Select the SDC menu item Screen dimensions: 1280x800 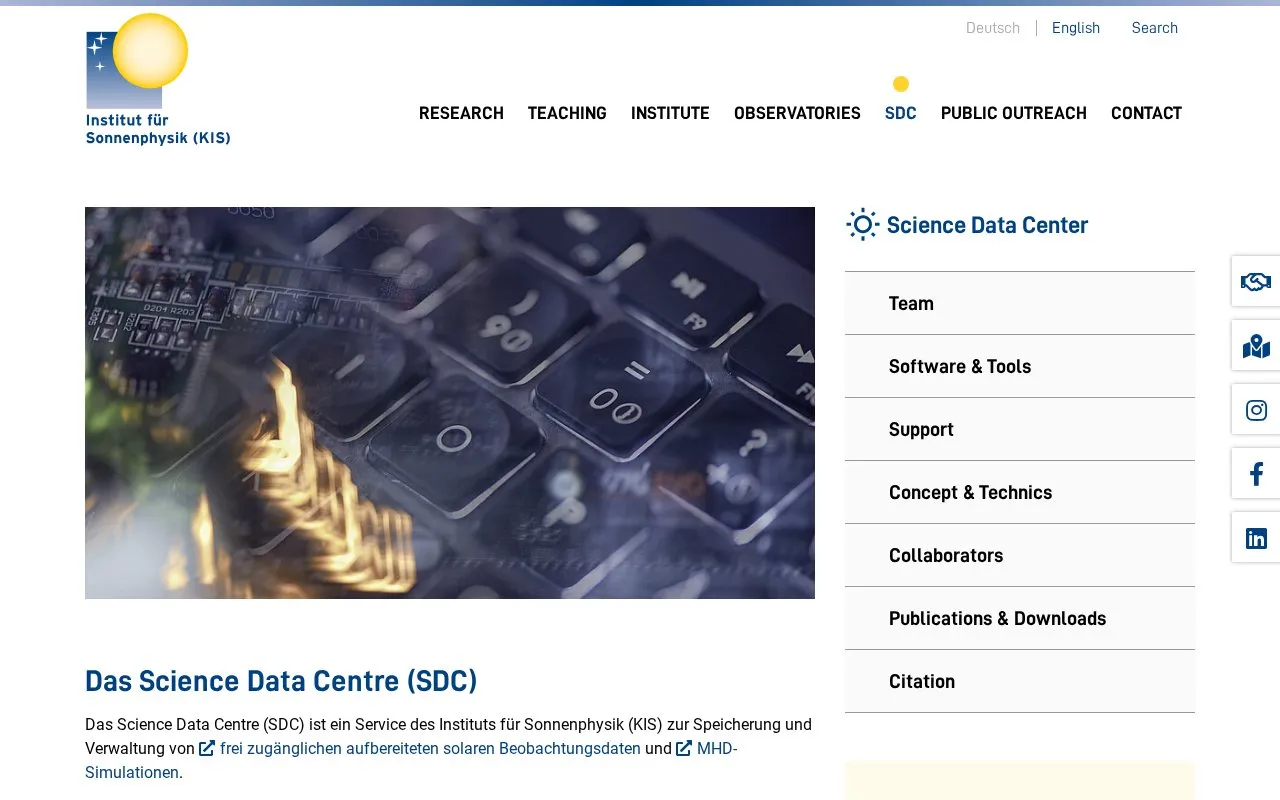900,113
